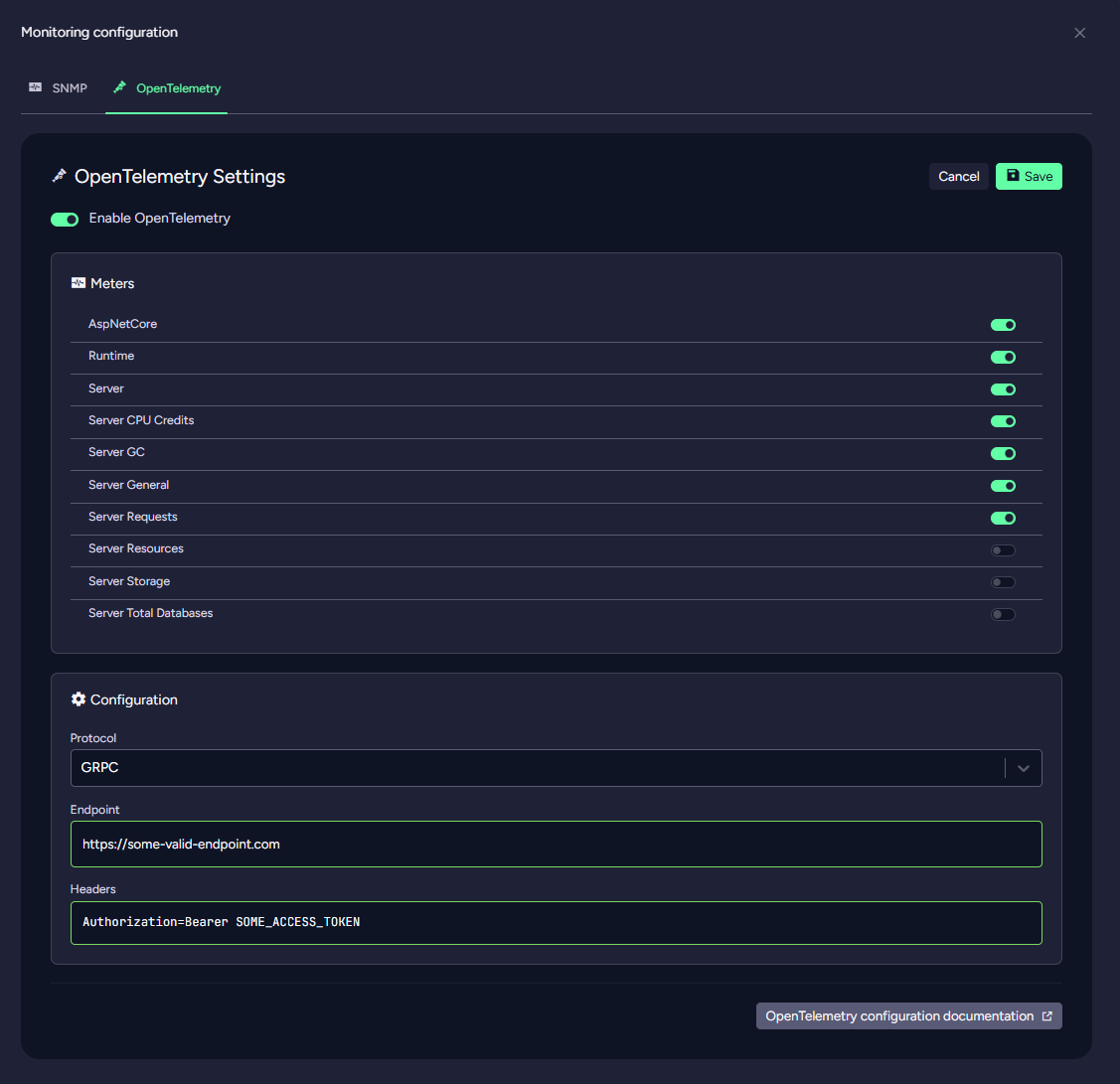Viewport: 1120px width, 1084px height.
Task: Close the Monitoring configuration dialog
Action: pos(1079,33)
